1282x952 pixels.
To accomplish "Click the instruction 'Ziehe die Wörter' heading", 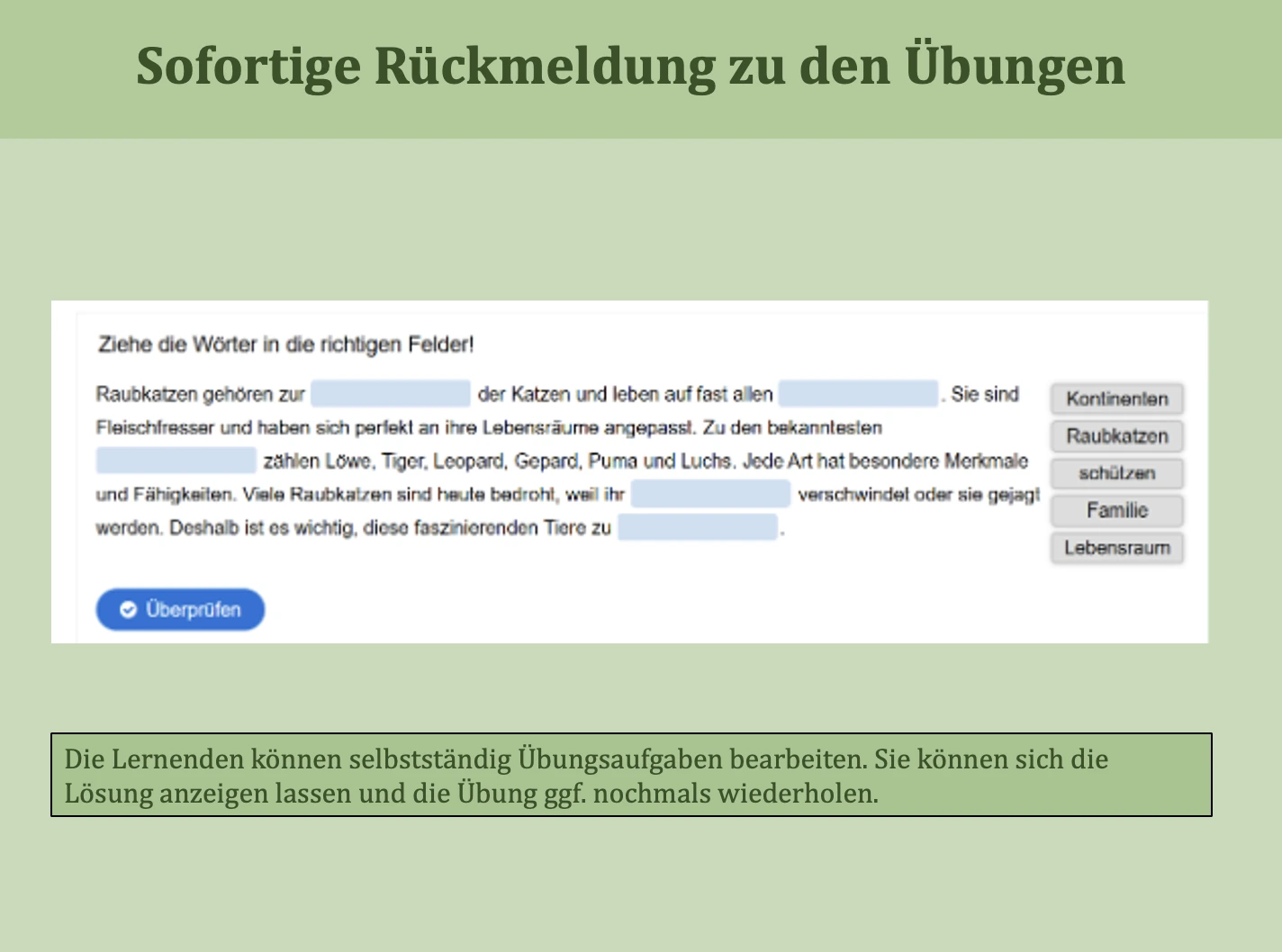I will [x=285, y=345].
